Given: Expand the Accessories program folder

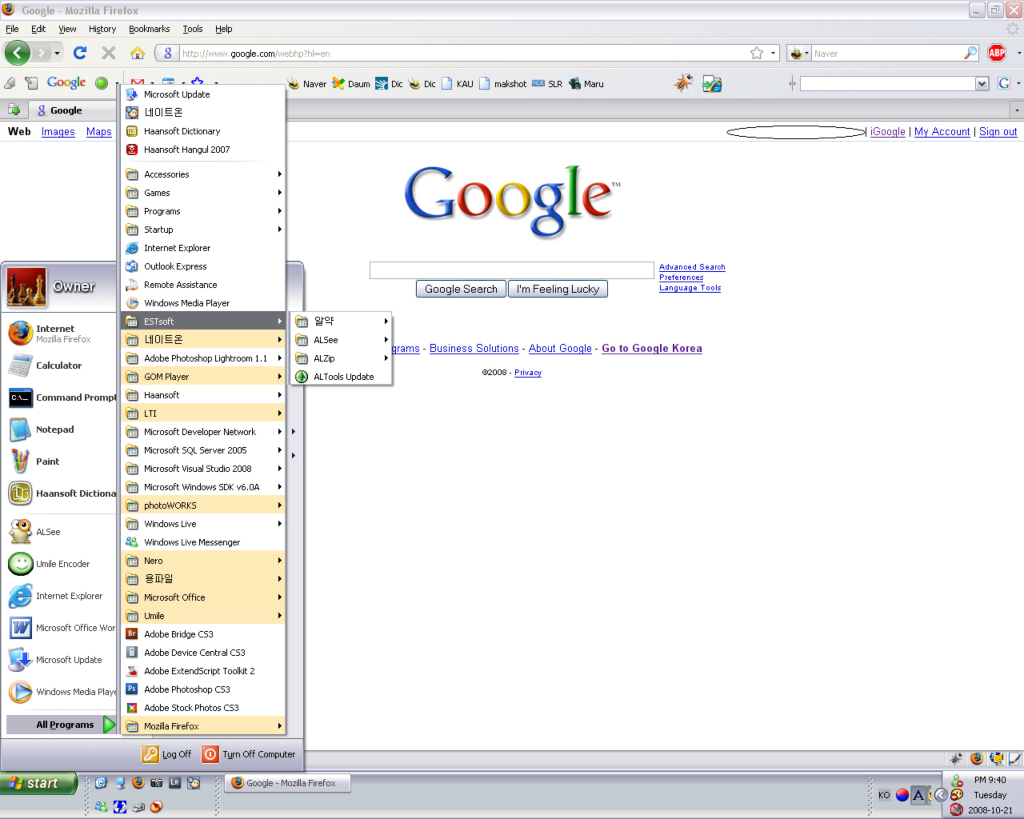Looking at the screenshot, I should [x=203, y=174].
